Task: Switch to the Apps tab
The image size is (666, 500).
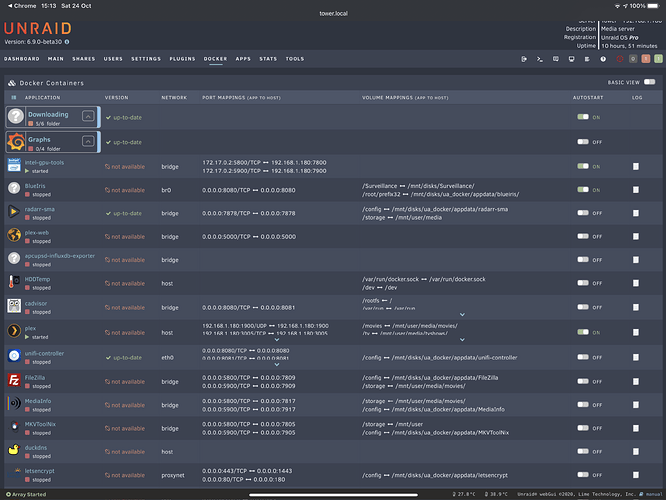Action: [x=243, y=59]
